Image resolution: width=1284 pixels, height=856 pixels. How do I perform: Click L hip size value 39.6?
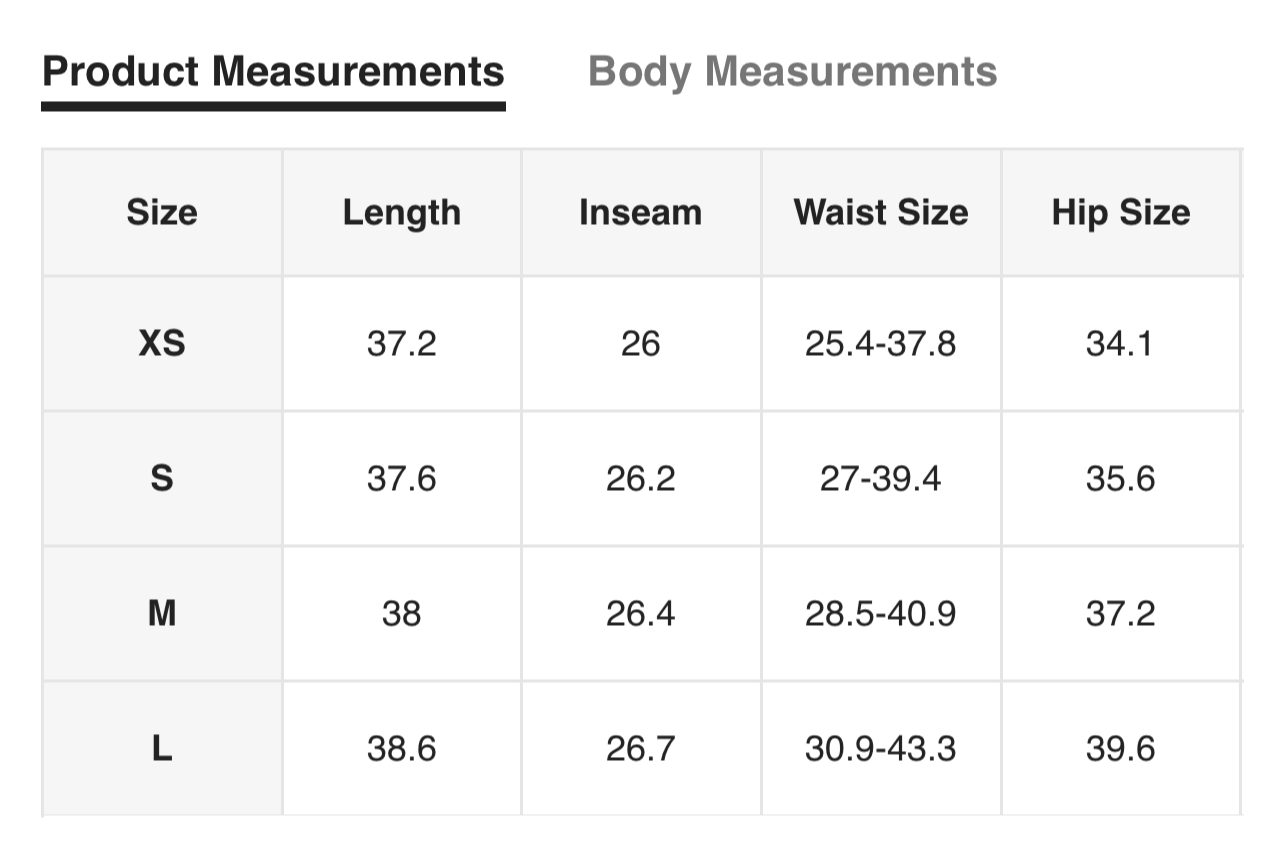pyautogui.click(x=1120, y=748)
